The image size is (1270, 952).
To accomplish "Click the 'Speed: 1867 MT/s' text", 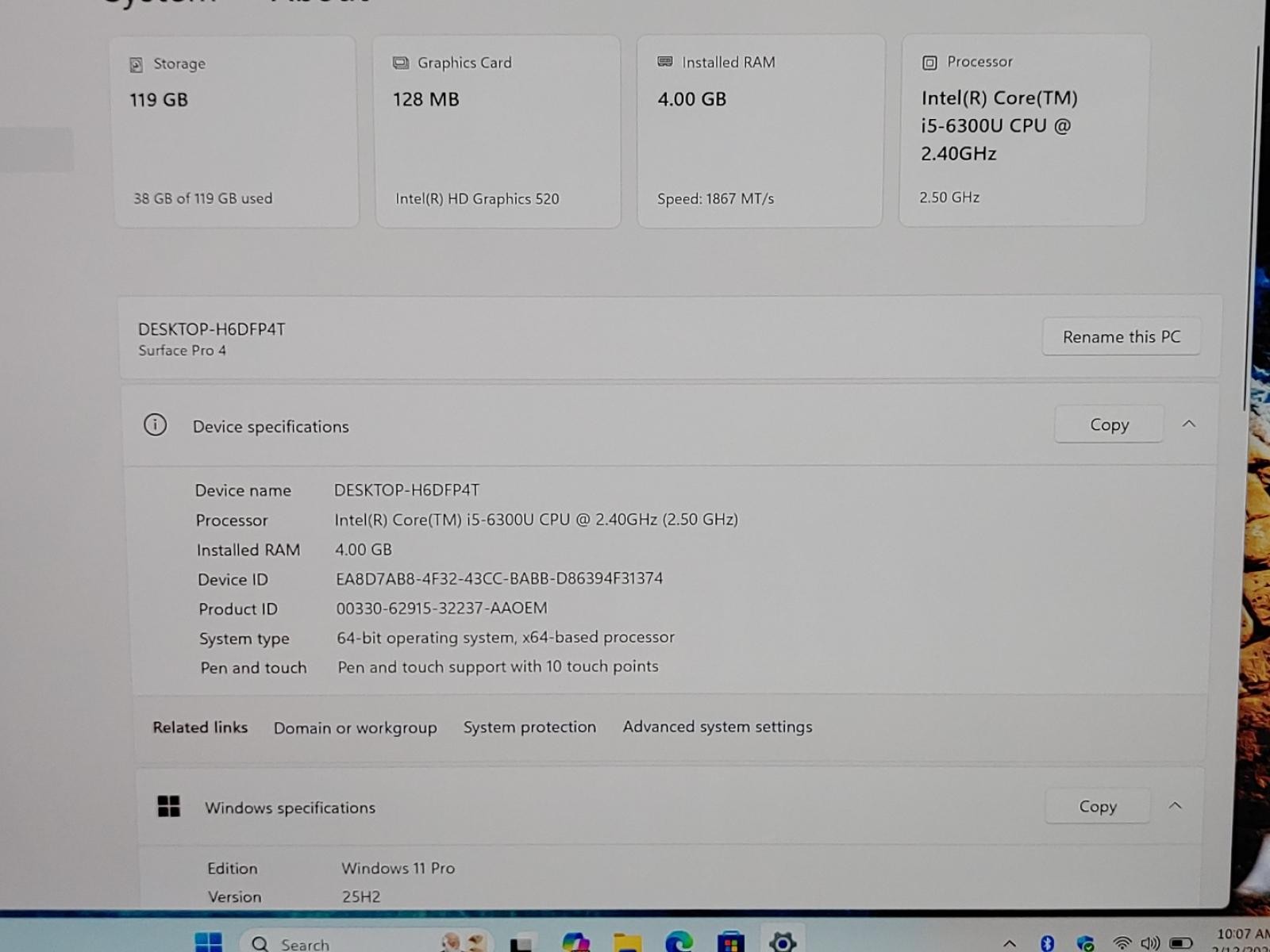I will (x=715, y=199).
